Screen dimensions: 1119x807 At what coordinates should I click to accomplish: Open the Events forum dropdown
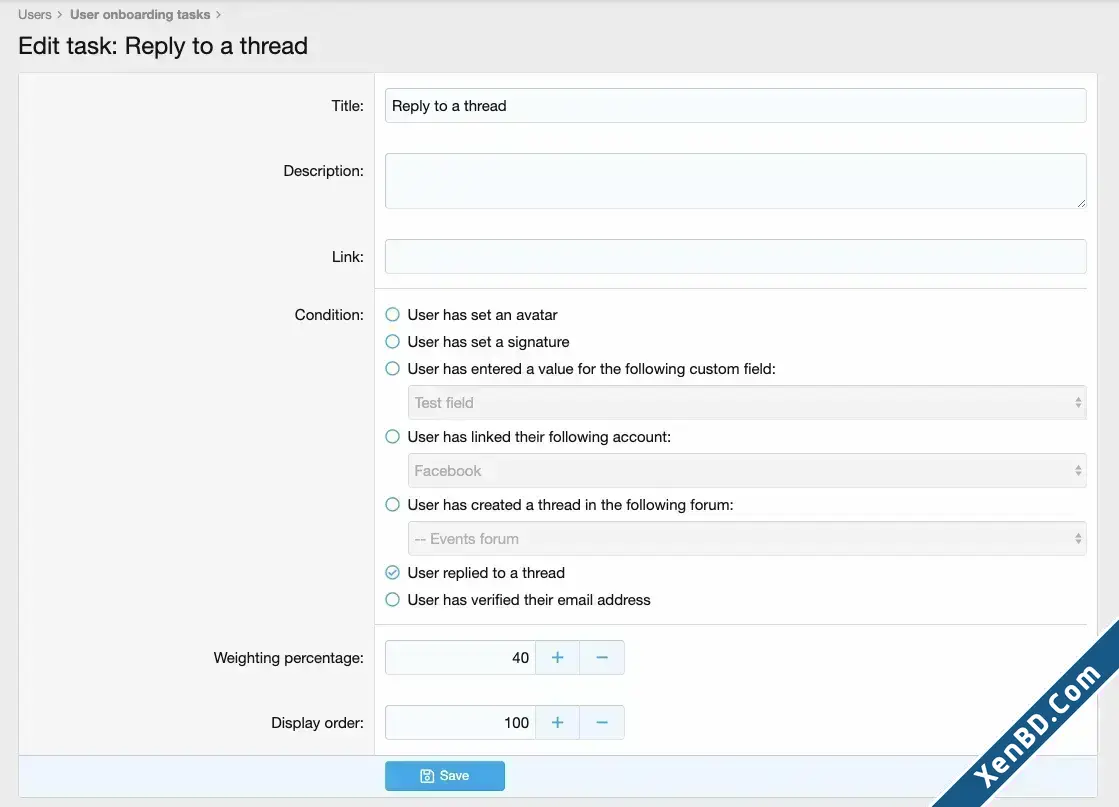point(747,539)
